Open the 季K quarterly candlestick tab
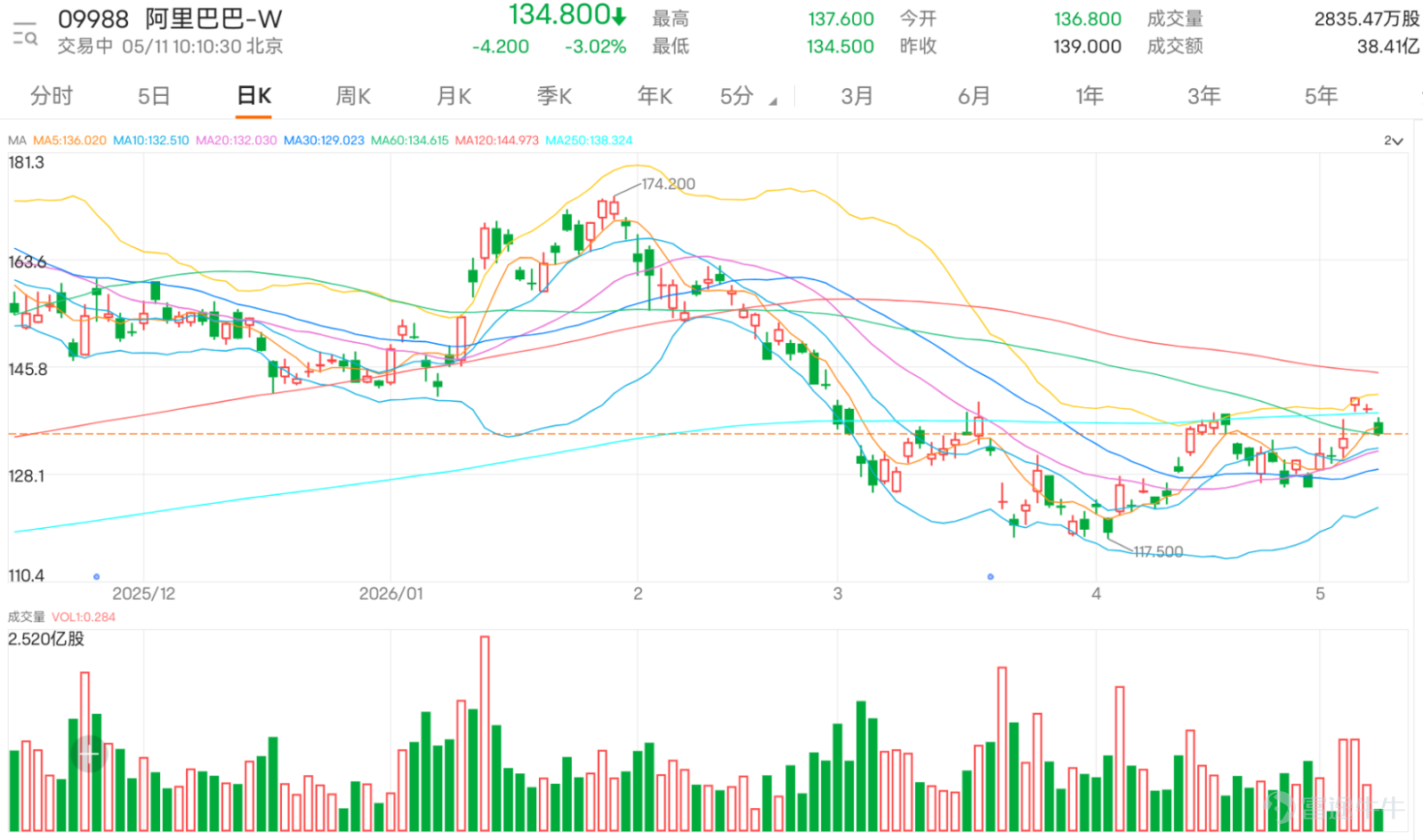This screenshot has height=840, width=1423. click(x=554, y=96)
